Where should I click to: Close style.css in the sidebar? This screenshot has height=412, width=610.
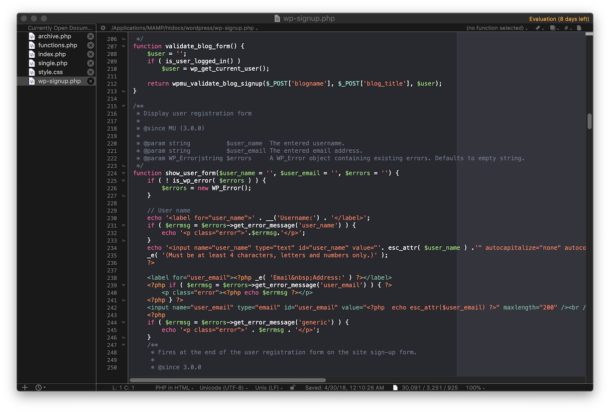pos(90,72)
